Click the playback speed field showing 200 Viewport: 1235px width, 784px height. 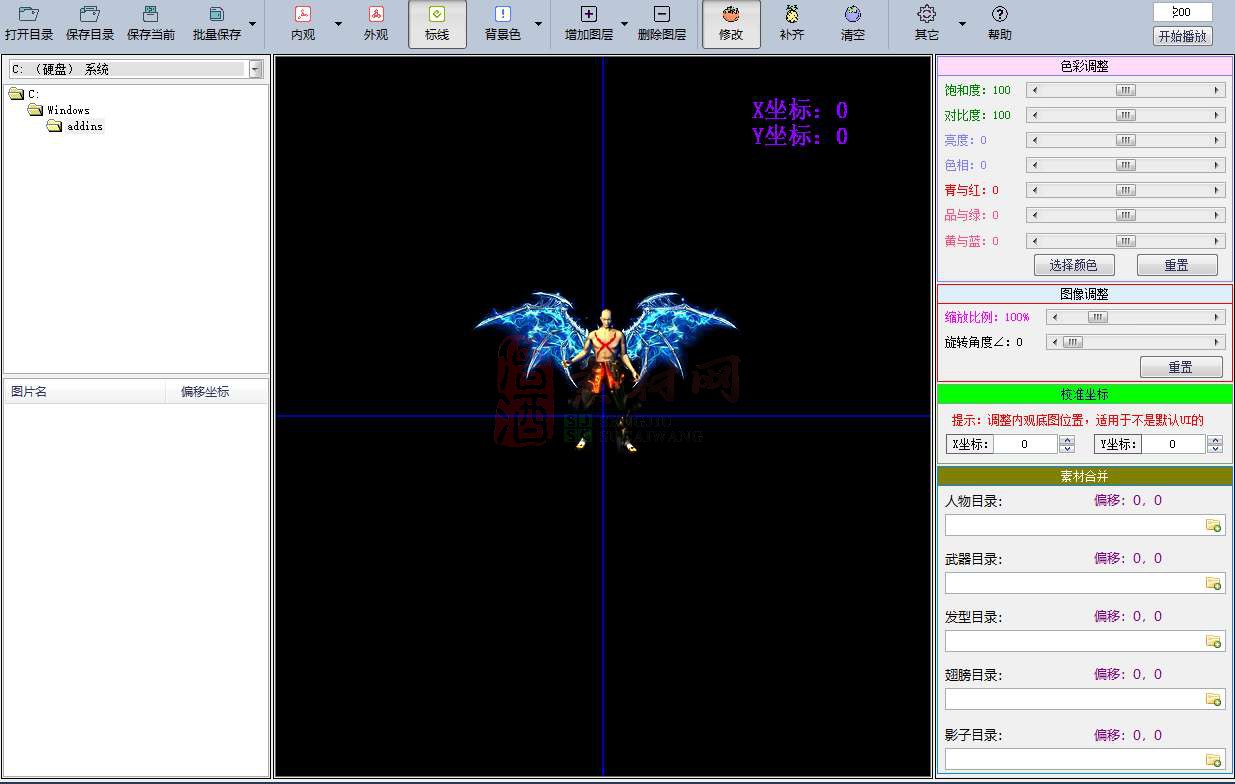tap(1182, 12)
